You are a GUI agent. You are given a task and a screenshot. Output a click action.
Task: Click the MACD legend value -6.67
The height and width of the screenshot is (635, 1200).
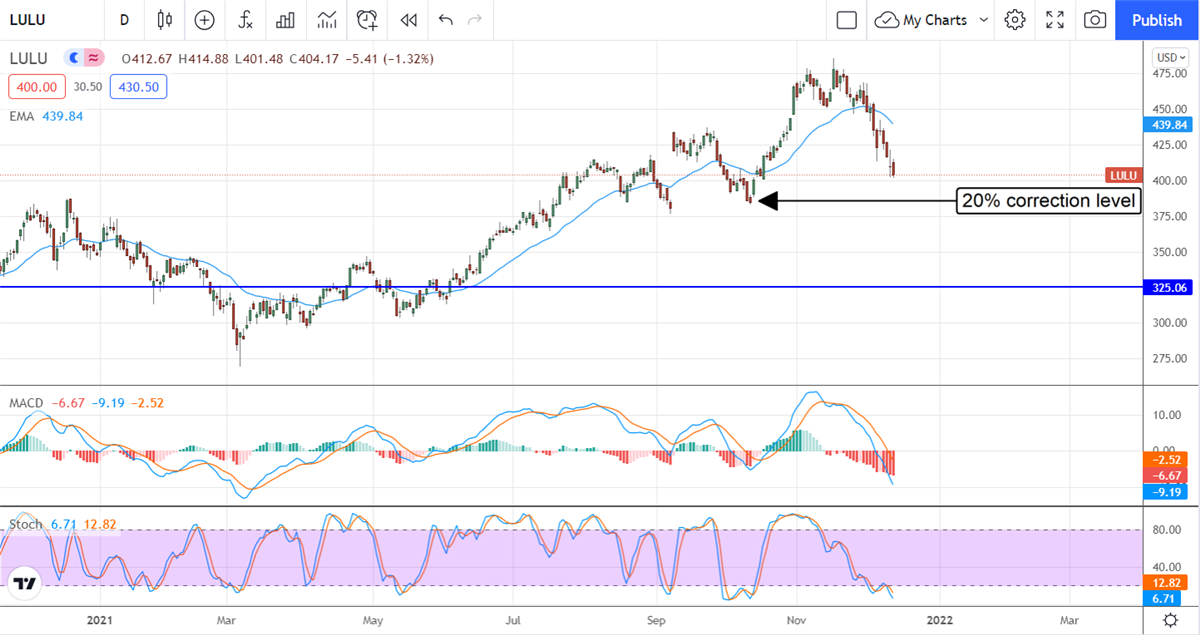(67, 403)
